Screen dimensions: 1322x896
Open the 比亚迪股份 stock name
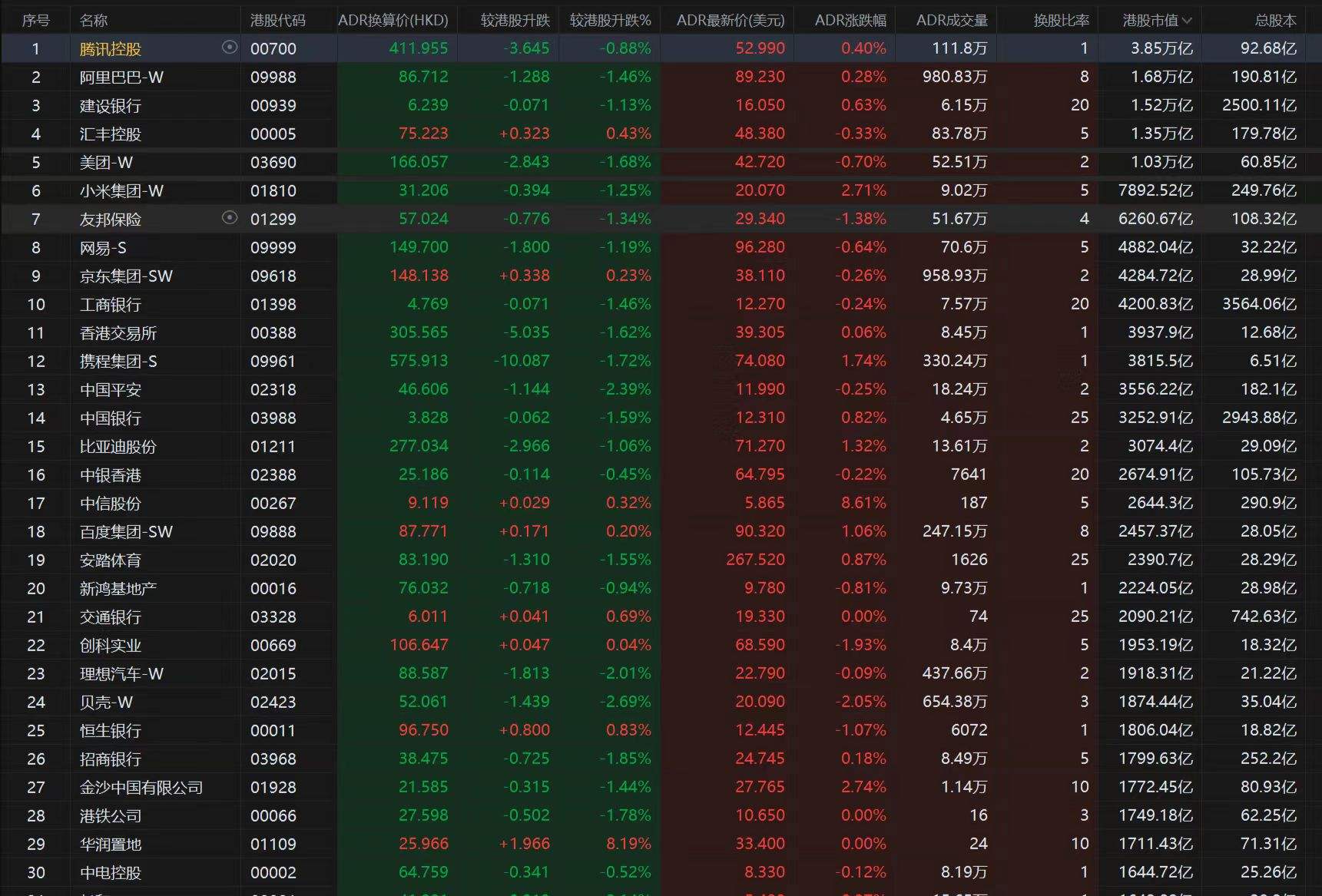118,447
